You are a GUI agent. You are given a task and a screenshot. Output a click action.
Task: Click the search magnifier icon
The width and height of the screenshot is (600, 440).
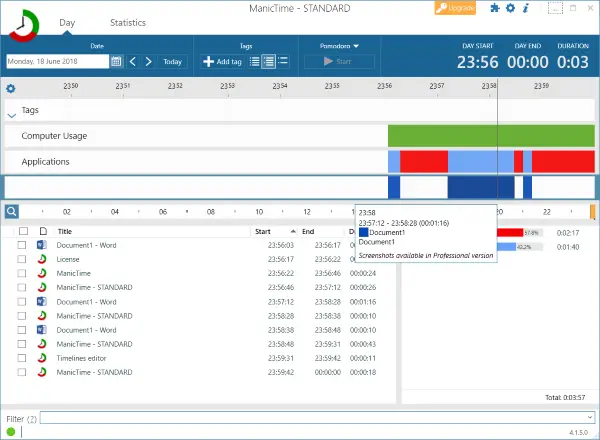tap(11, 211)
